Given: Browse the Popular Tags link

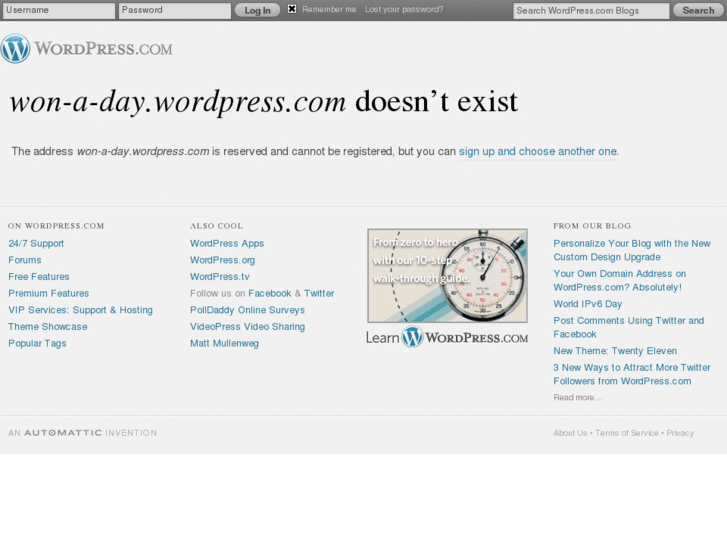Looking at the screenshot, I should (x=37, y=344).
